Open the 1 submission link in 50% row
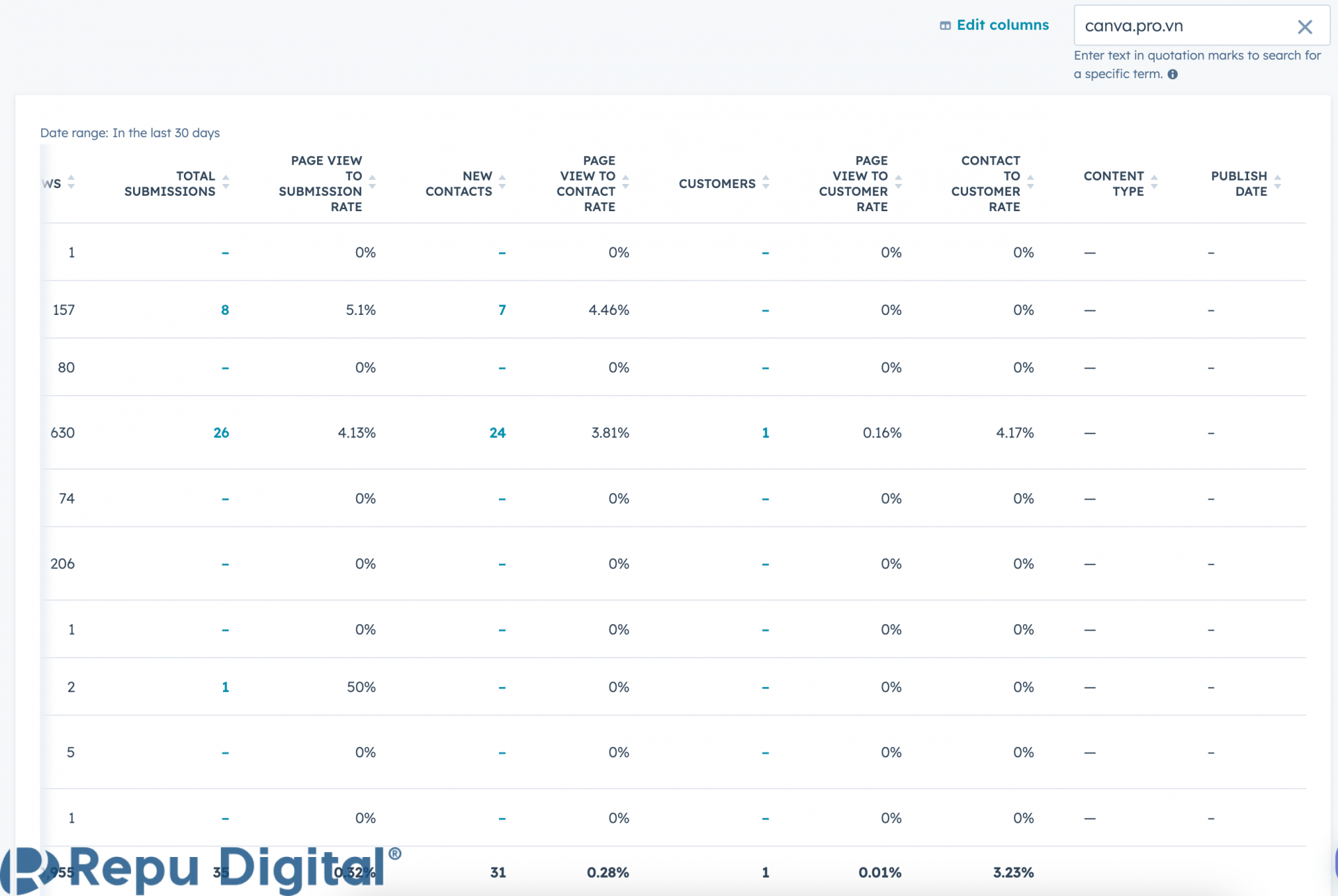This screenshot has width=1338, height=896. [225, 687]
